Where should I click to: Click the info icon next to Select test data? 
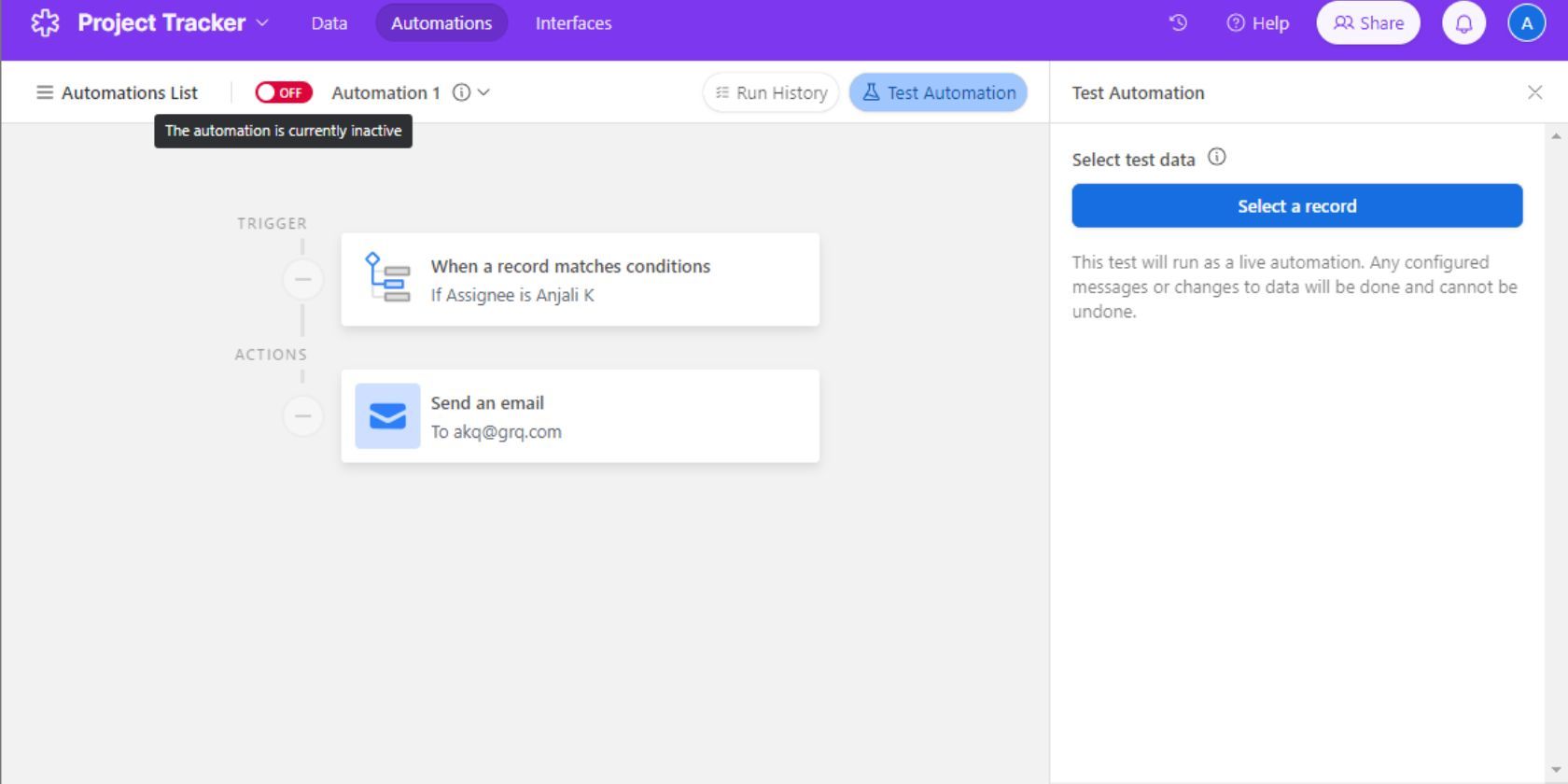point(1216,158)
